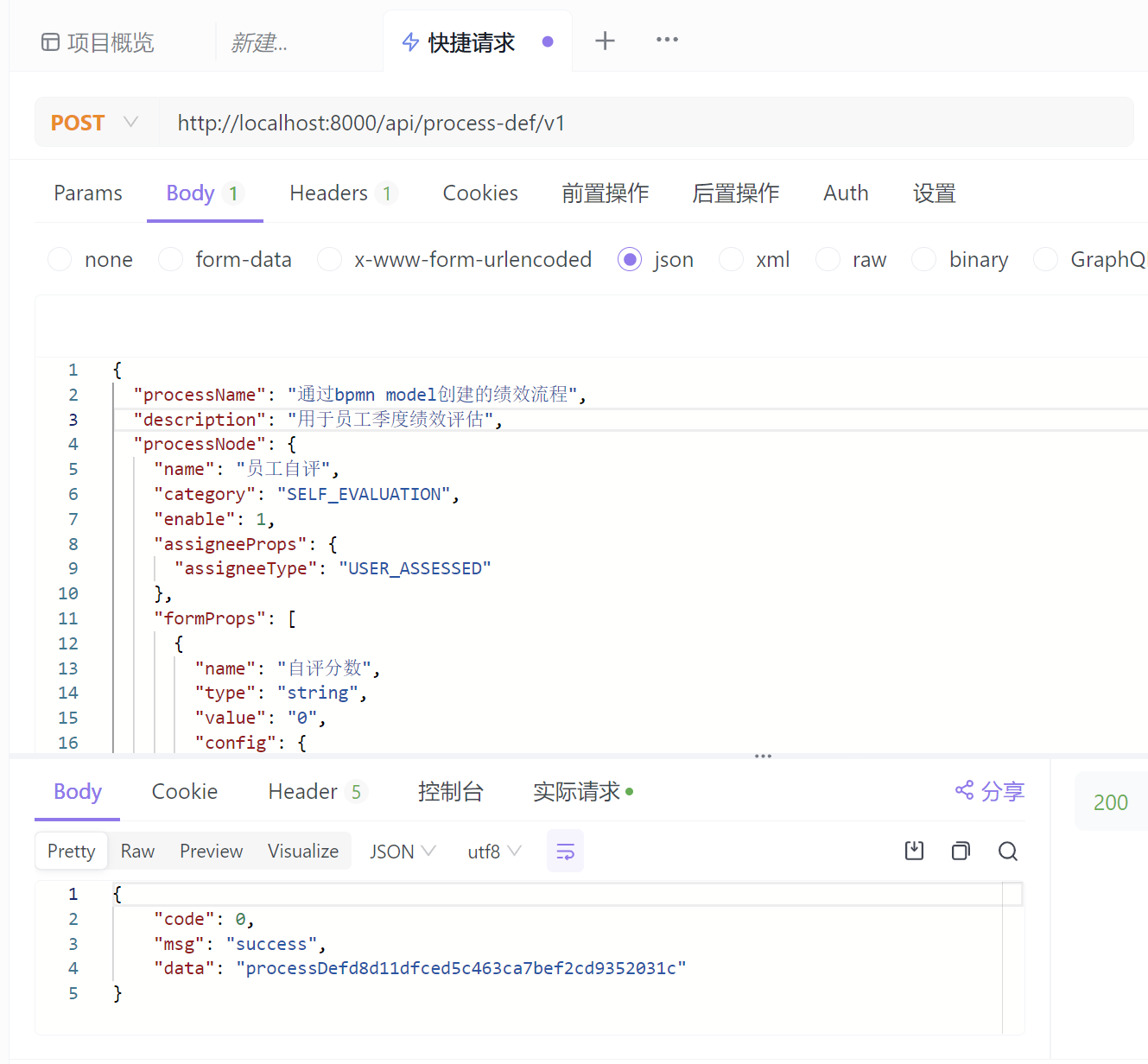This screenshot has width=1148, height=1064.
Task: Switch to the Params tab
Action: coord(88,193)
